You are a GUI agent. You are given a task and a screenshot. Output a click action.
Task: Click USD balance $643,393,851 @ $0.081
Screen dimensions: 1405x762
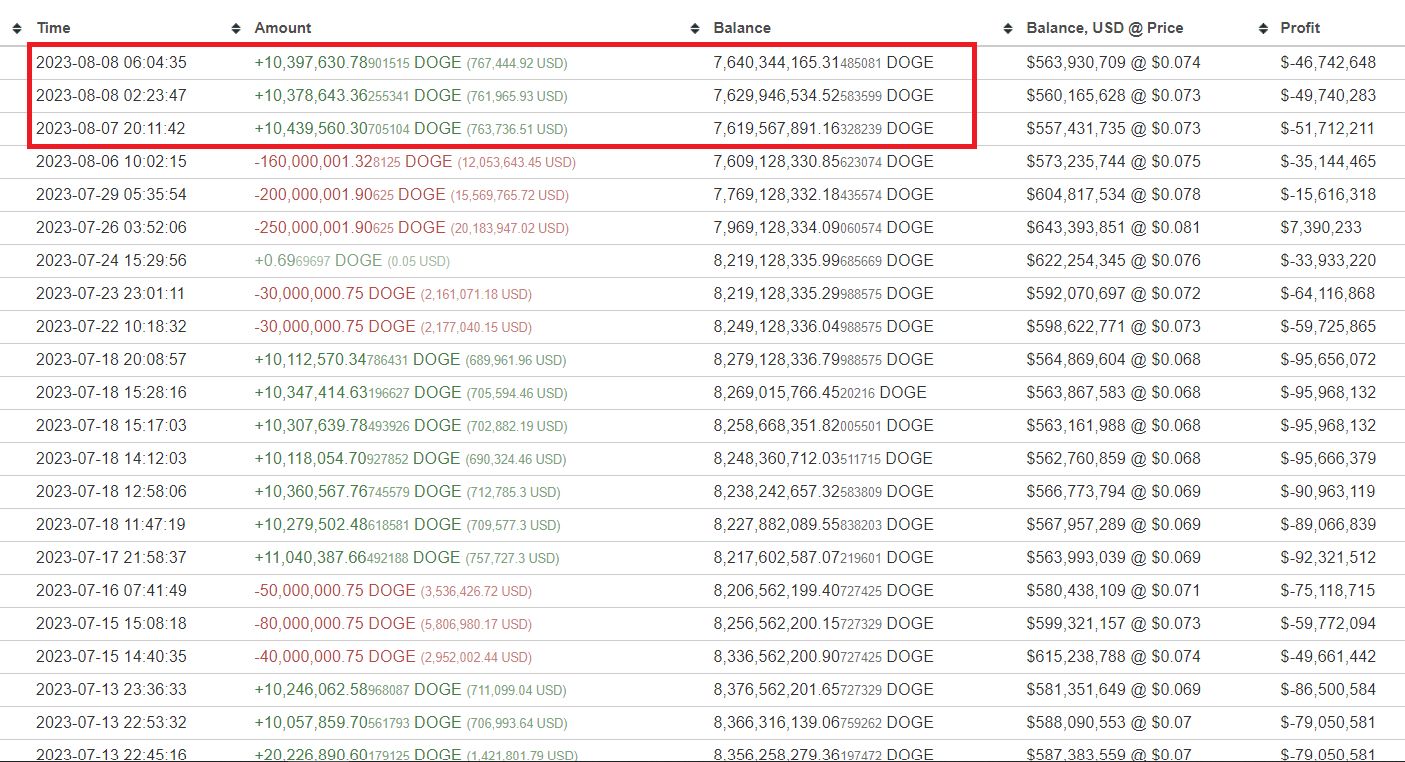(x=1113, y=227)
